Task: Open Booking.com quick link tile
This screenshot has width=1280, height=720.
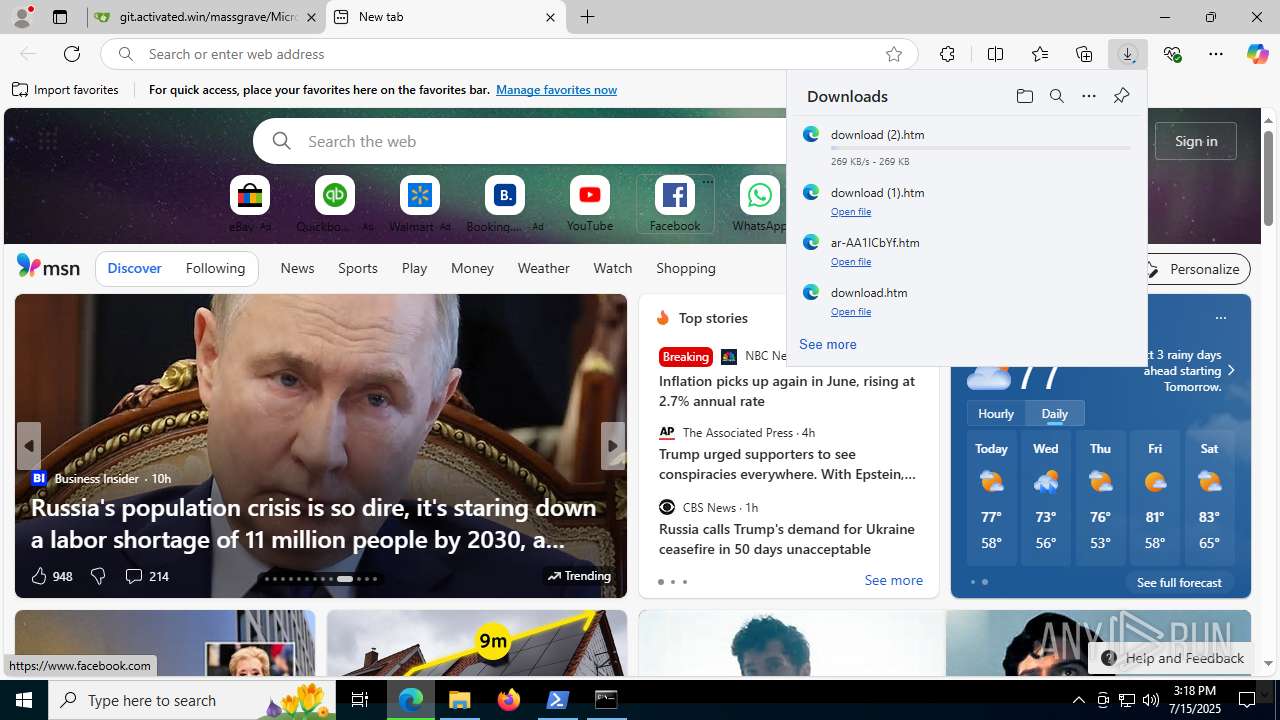Action: tap(504, 204)
